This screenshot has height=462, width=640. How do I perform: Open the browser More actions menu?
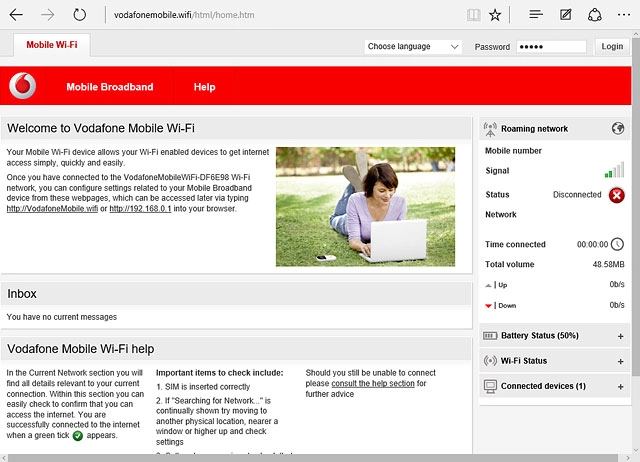625,15
